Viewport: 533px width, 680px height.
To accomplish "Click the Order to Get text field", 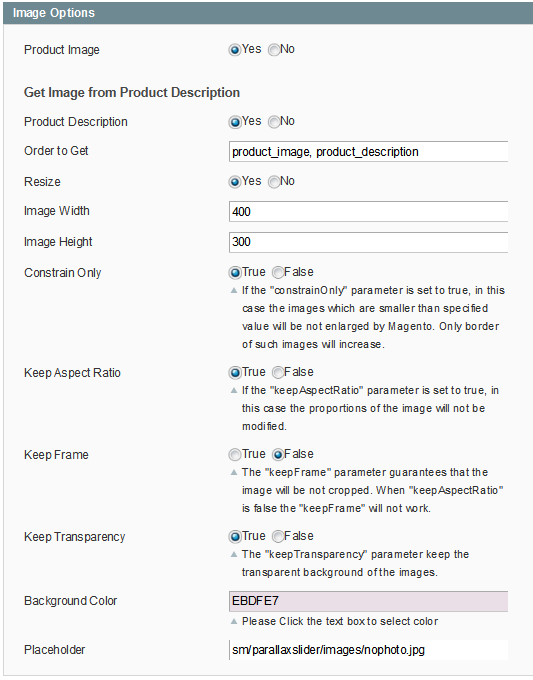I will (368, 151).
